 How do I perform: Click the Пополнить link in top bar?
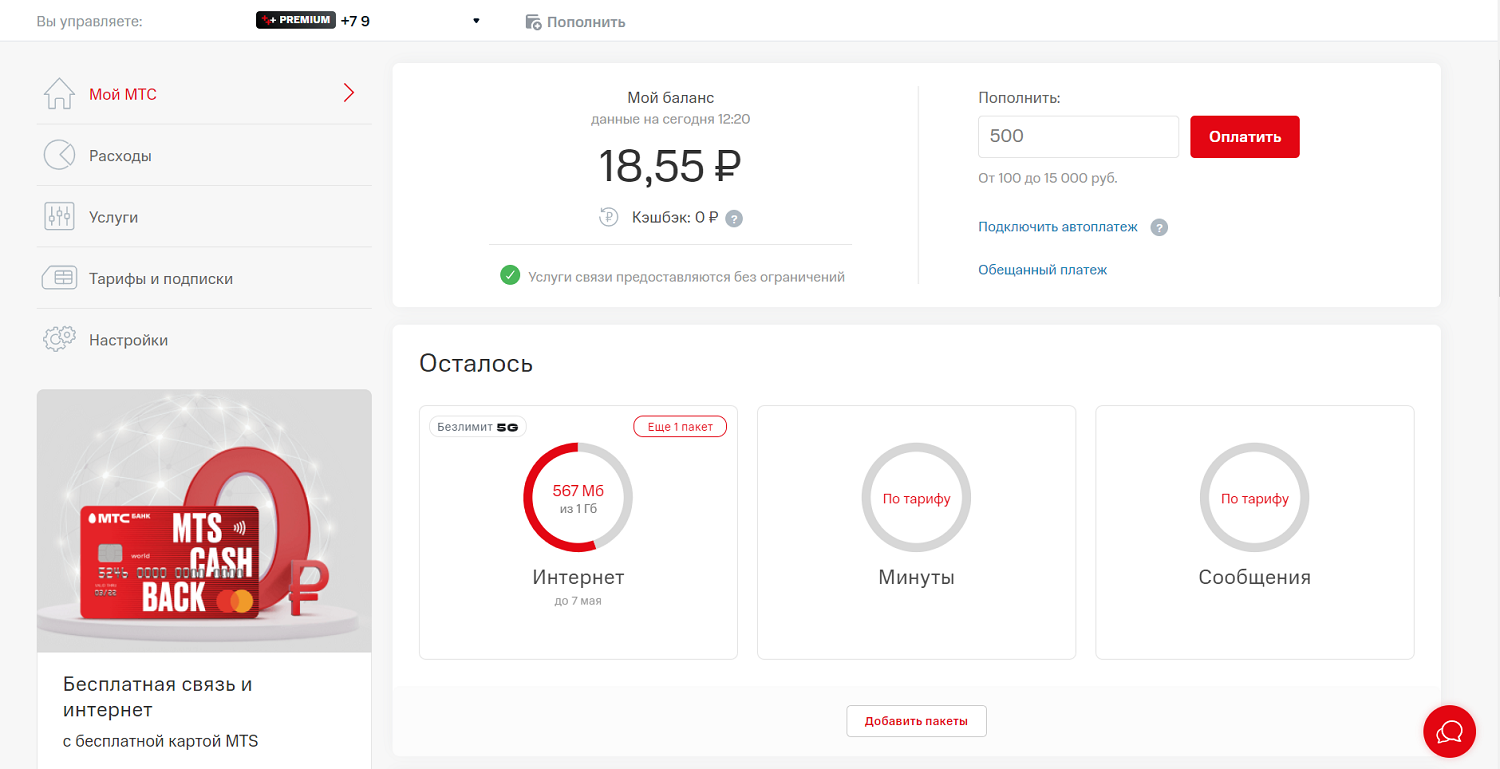point(586,22)
